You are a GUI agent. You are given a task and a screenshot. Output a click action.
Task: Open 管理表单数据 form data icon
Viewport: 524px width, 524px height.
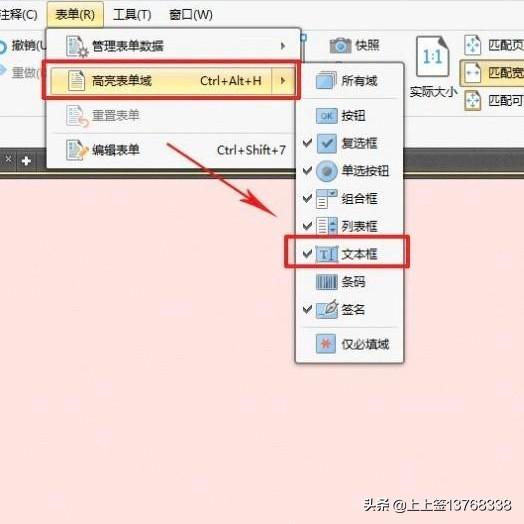click(77, 46)
